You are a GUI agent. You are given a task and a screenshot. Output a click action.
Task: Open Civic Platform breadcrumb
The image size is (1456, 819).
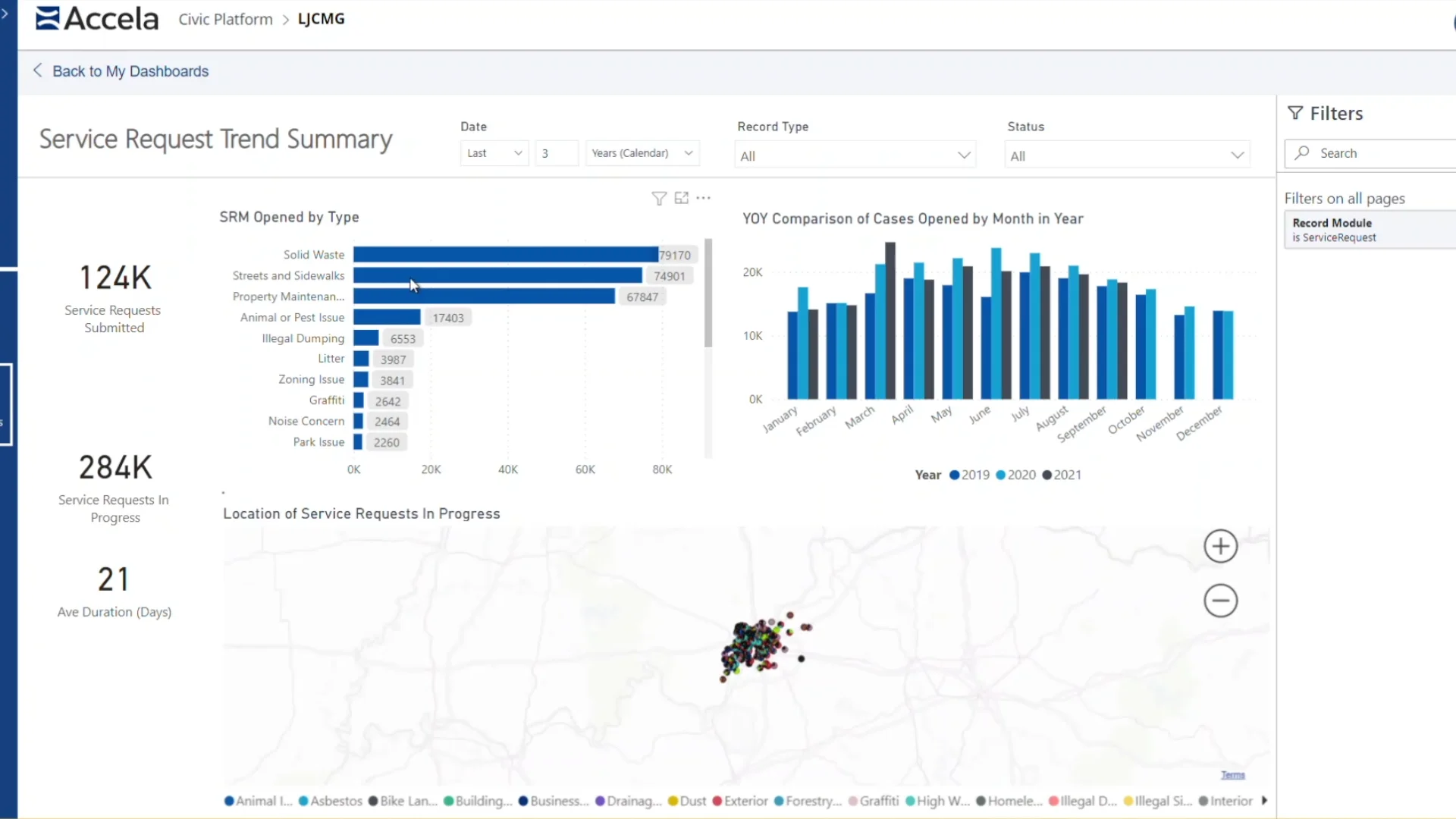click(x=225, y=19)
